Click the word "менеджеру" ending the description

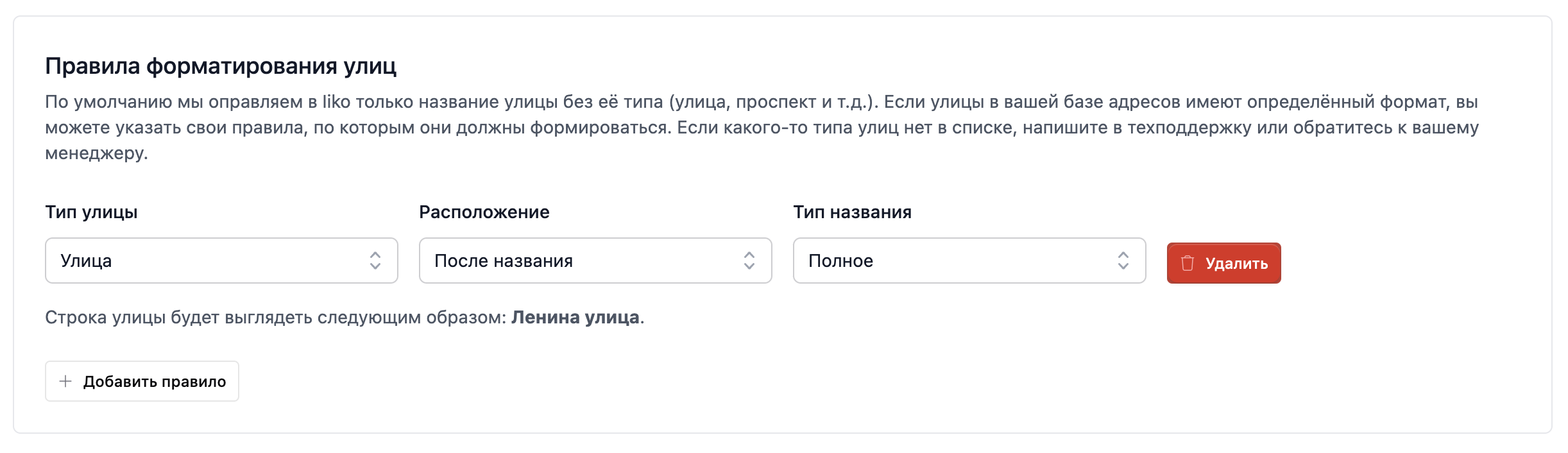[x=95, y=153]
